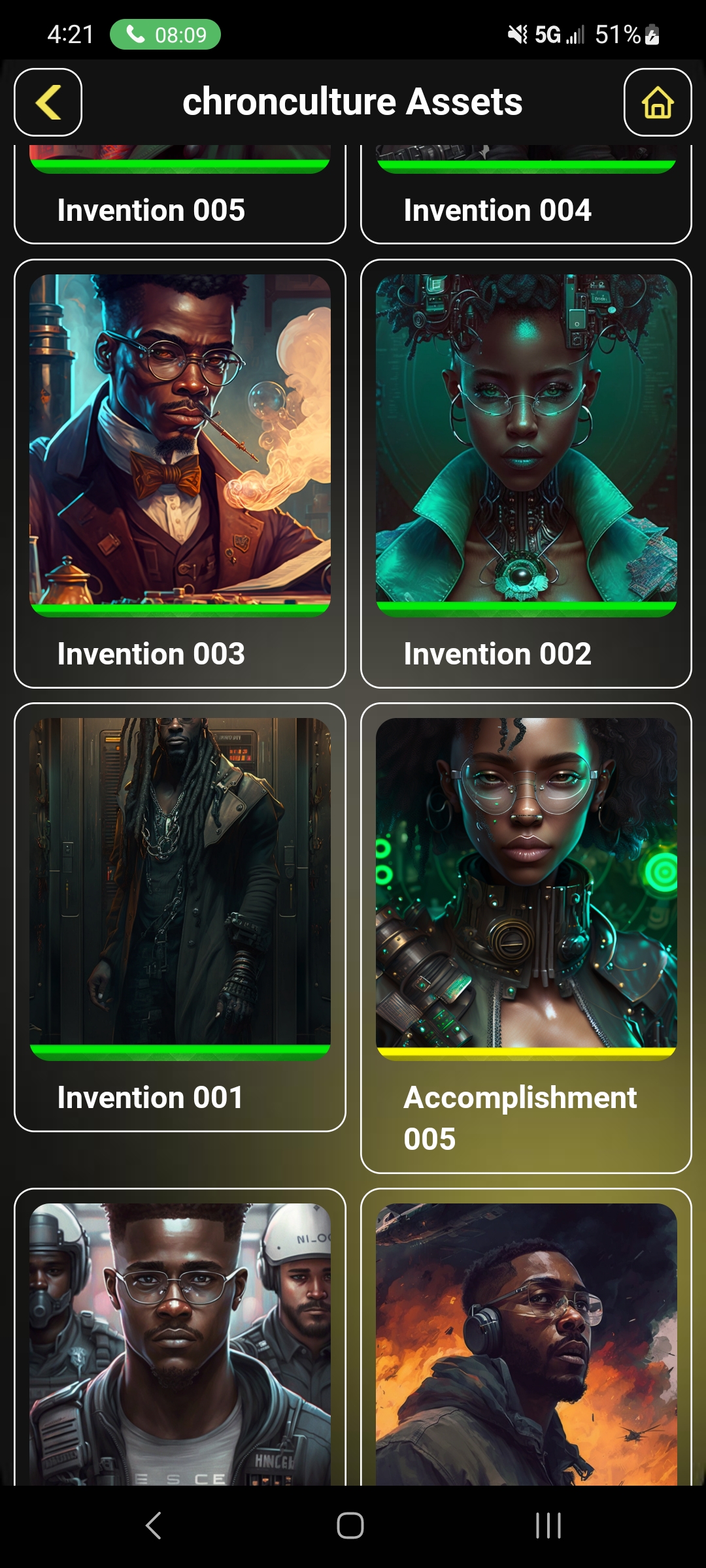
Task: Tap the Accomplishment 005 title text
Action: coord(520,1118)
